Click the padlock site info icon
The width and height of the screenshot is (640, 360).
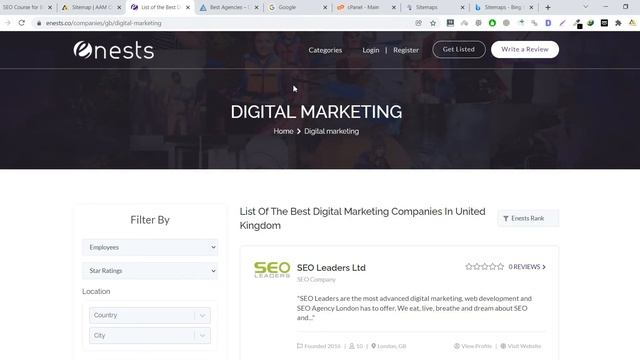(39, 23)
